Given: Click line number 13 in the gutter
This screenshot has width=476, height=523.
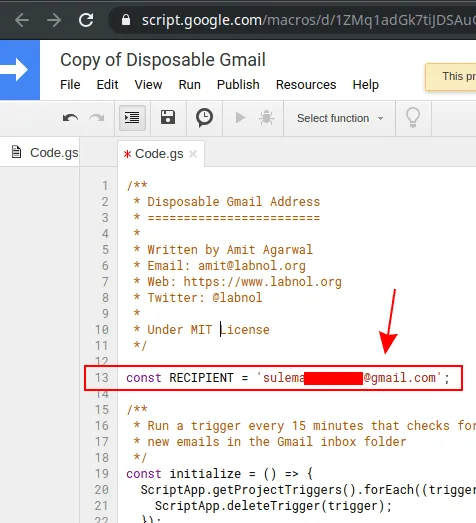Looking at the screenshot, I should (x=102, y=378).
